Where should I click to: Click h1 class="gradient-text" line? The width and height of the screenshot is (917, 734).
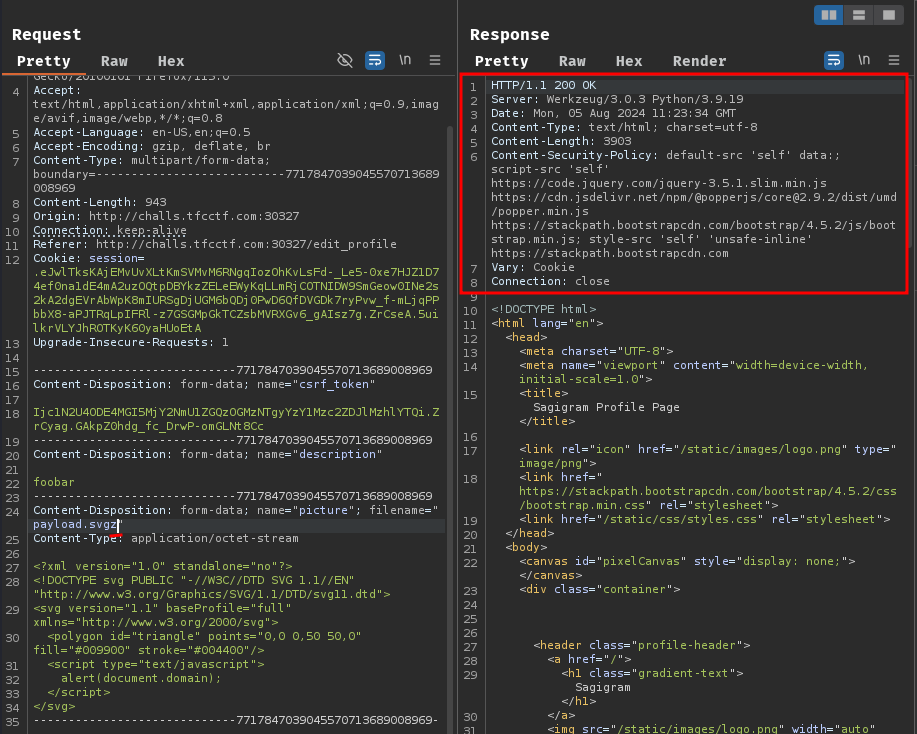(652, 673)
